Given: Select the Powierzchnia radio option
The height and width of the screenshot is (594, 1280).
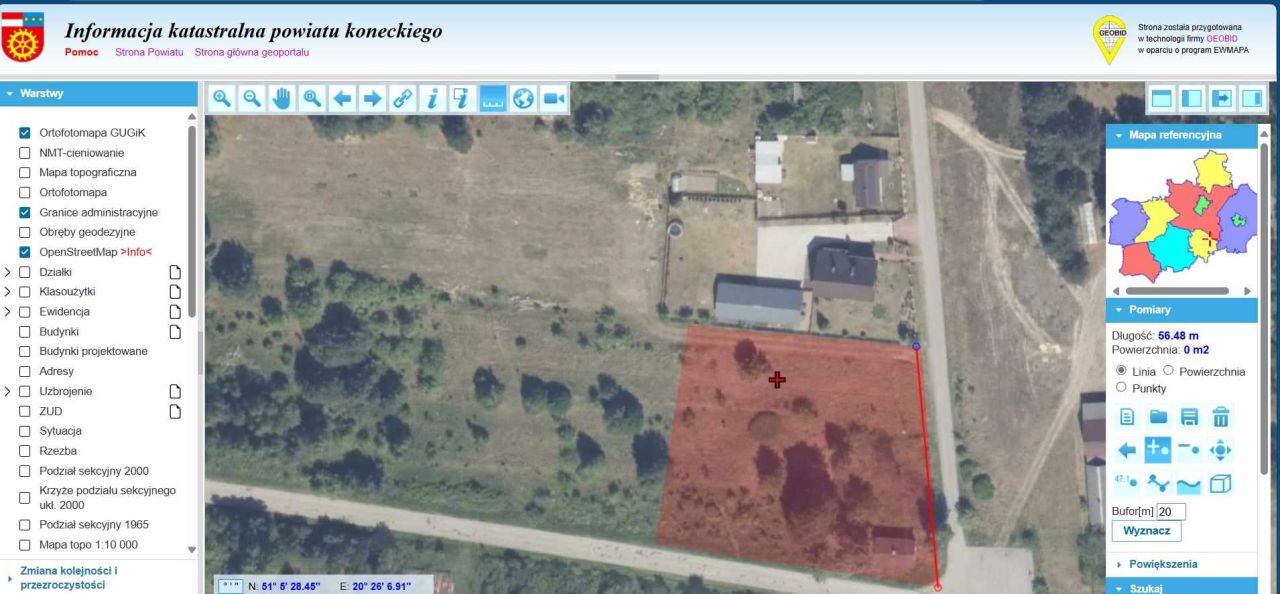Looking at the screenshot, I should click(1168, 371).
